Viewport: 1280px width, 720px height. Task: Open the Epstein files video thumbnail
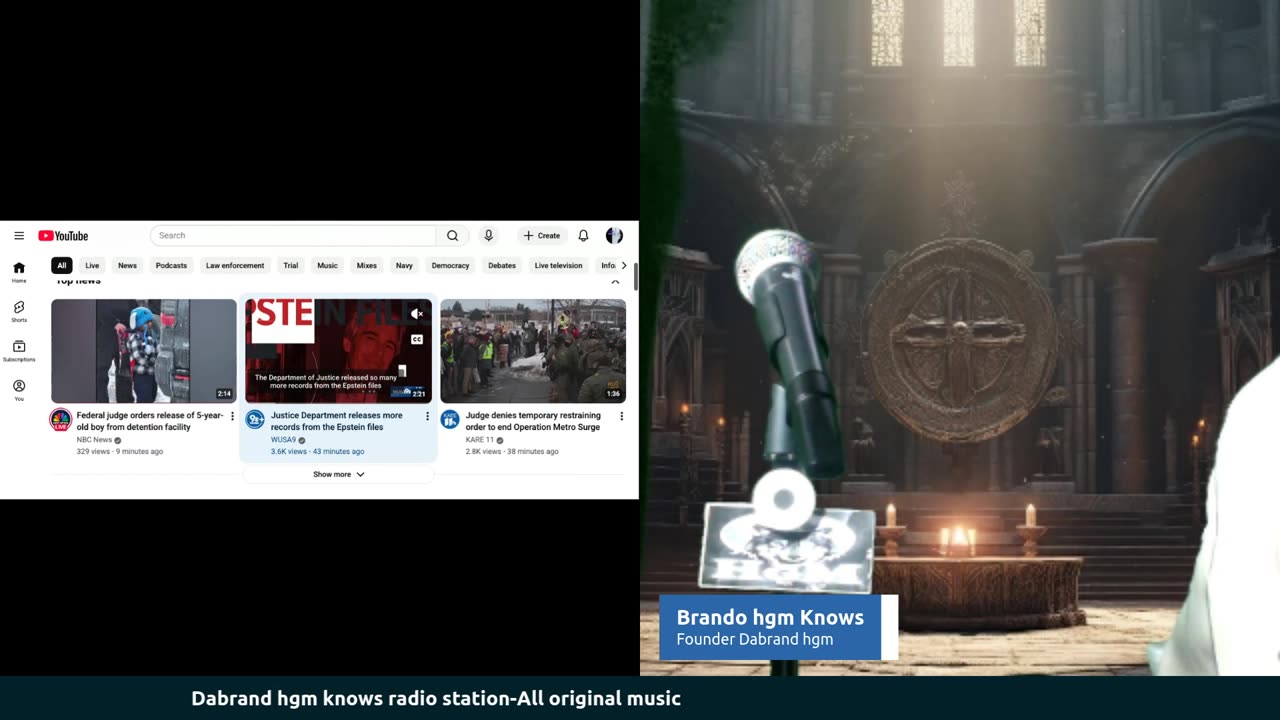339,351
